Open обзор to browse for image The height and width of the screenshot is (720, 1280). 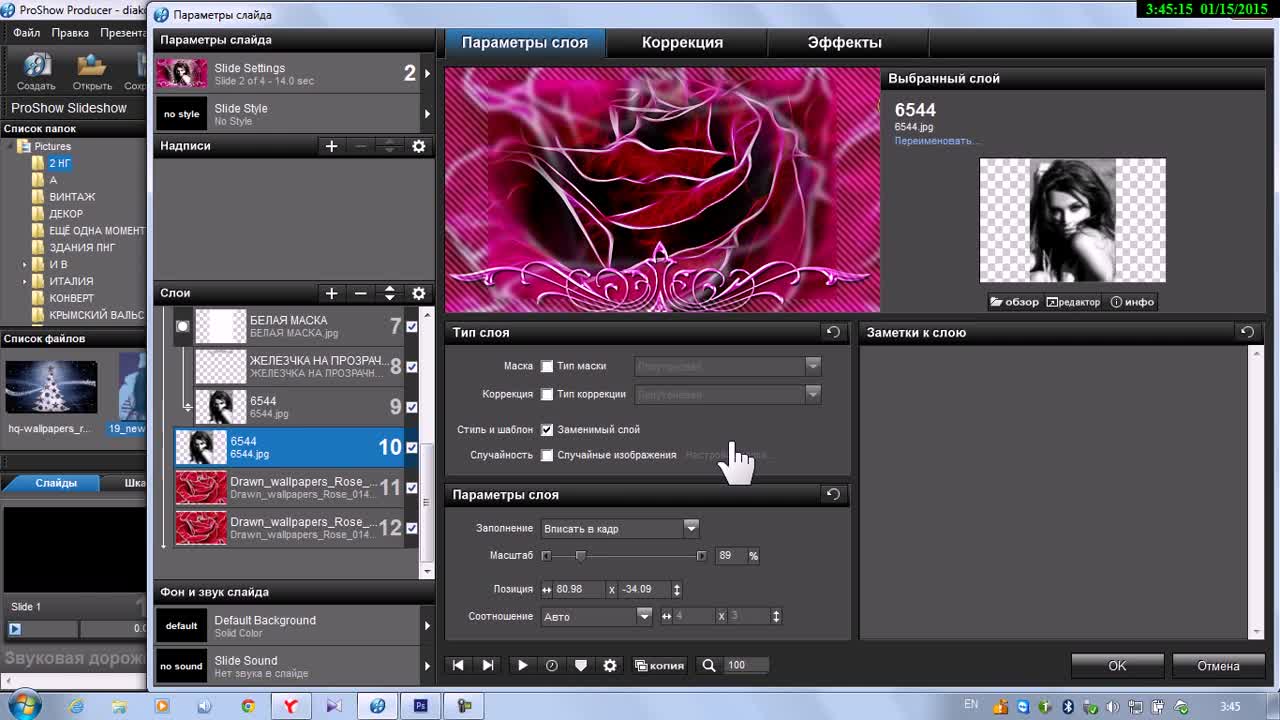coord(1014,302)
